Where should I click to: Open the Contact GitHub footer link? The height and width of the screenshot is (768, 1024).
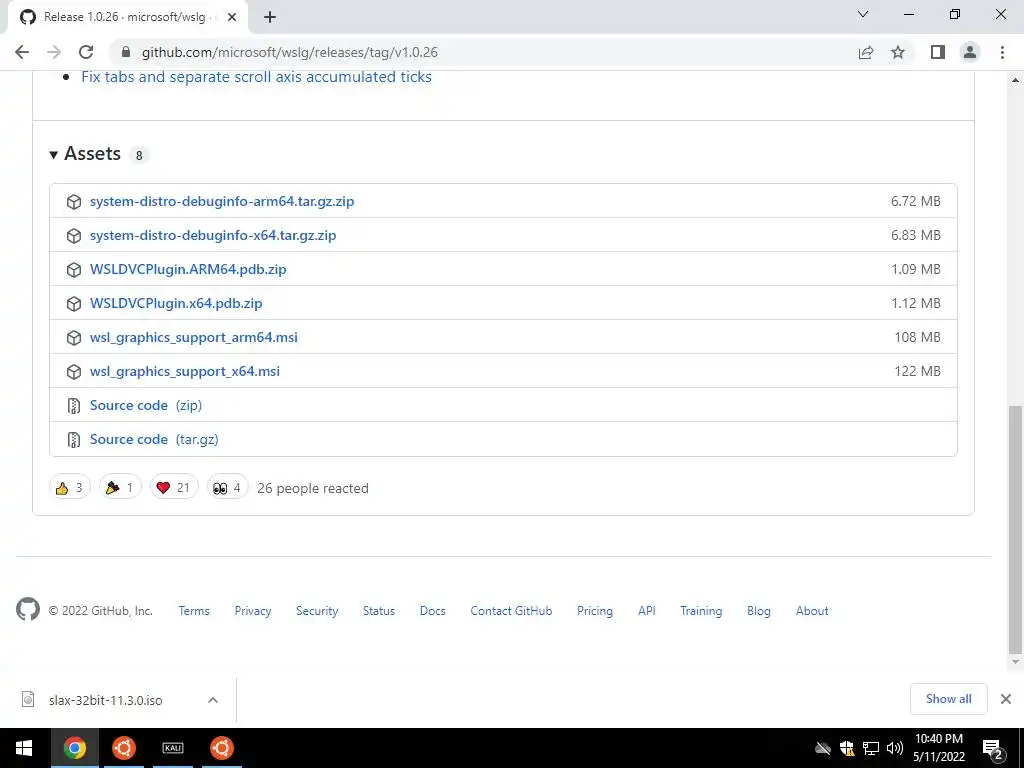pos(511,611)
